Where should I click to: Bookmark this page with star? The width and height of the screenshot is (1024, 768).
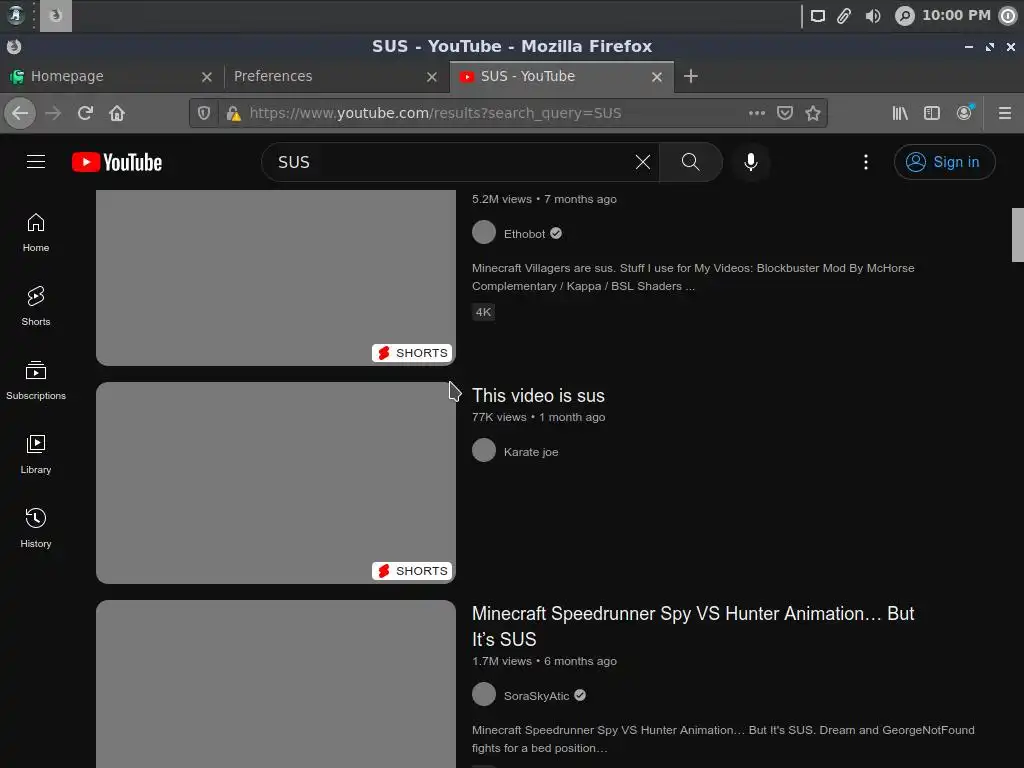tap(813, 113)
